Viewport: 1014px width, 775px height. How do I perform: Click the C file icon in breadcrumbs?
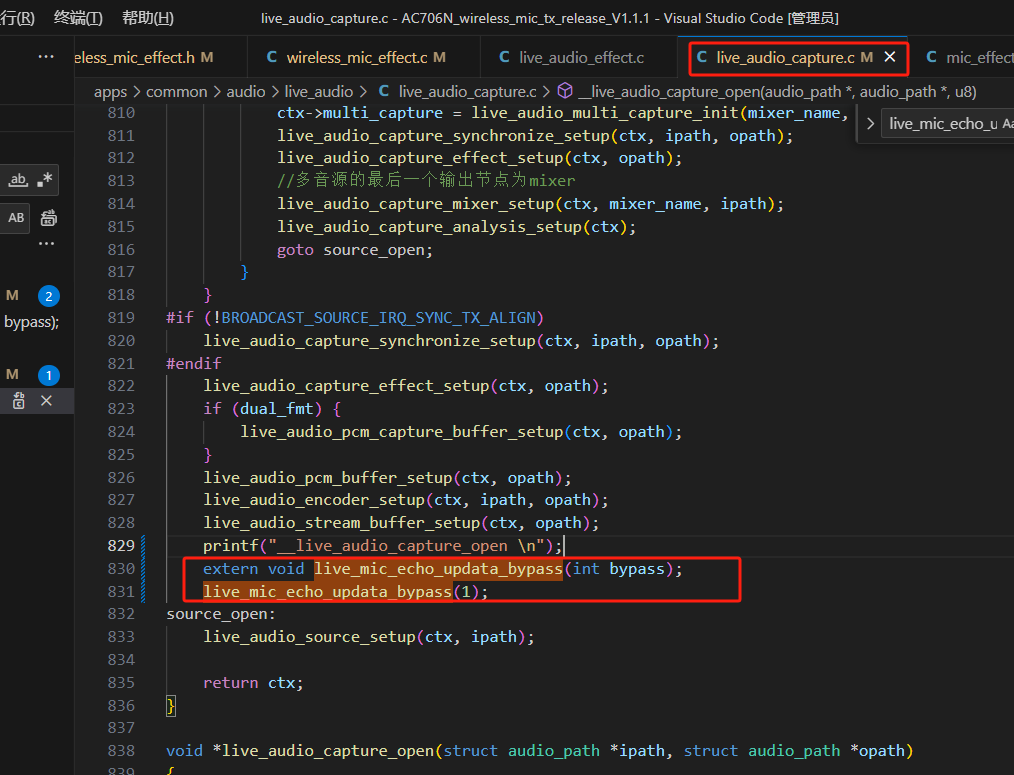coord(383,91)
